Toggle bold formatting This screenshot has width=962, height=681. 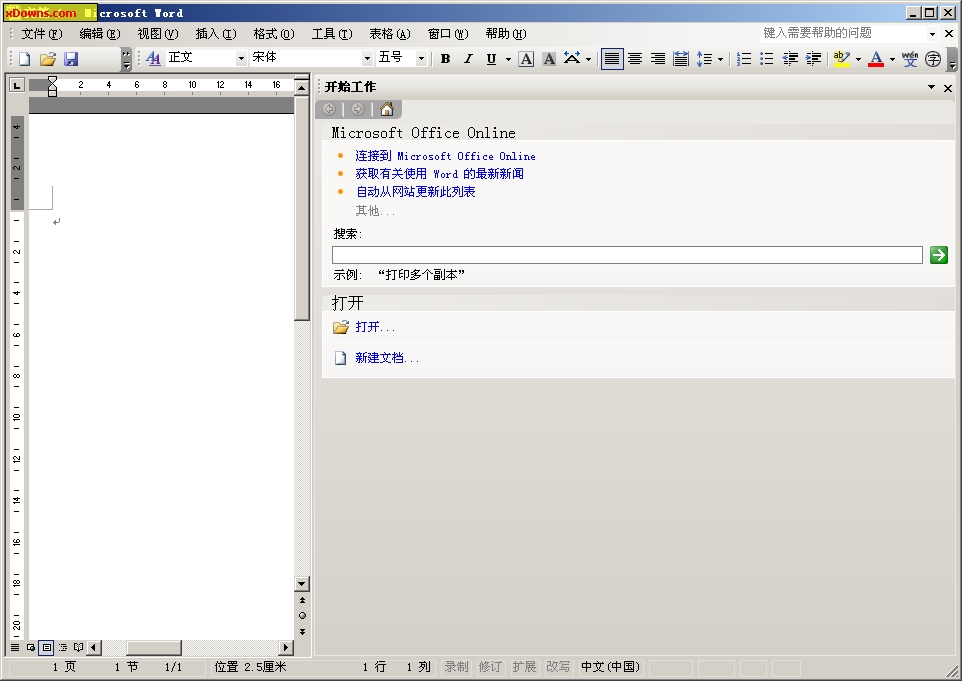click(x=445, y=59)
